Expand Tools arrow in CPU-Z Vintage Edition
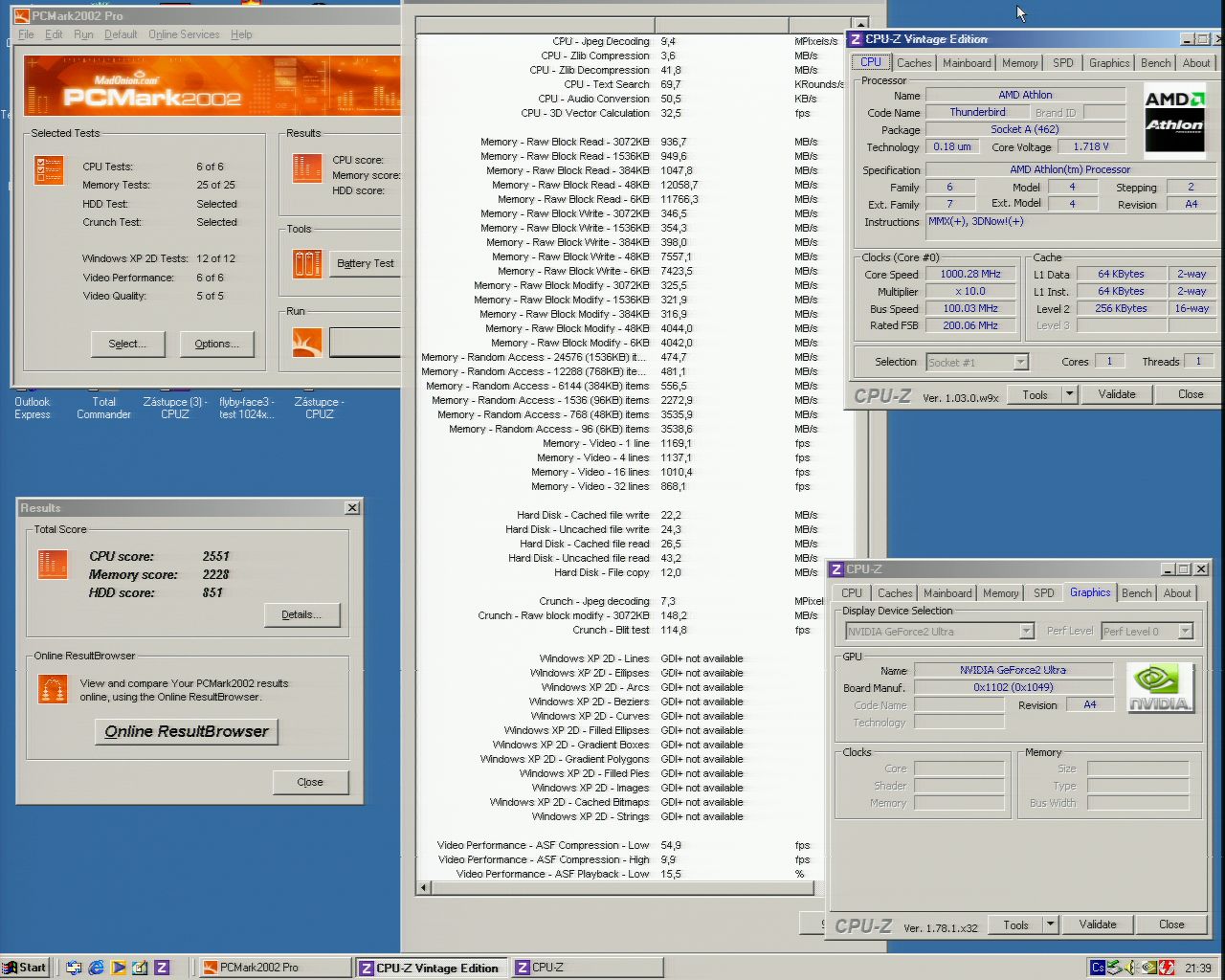 (1070, 394)
